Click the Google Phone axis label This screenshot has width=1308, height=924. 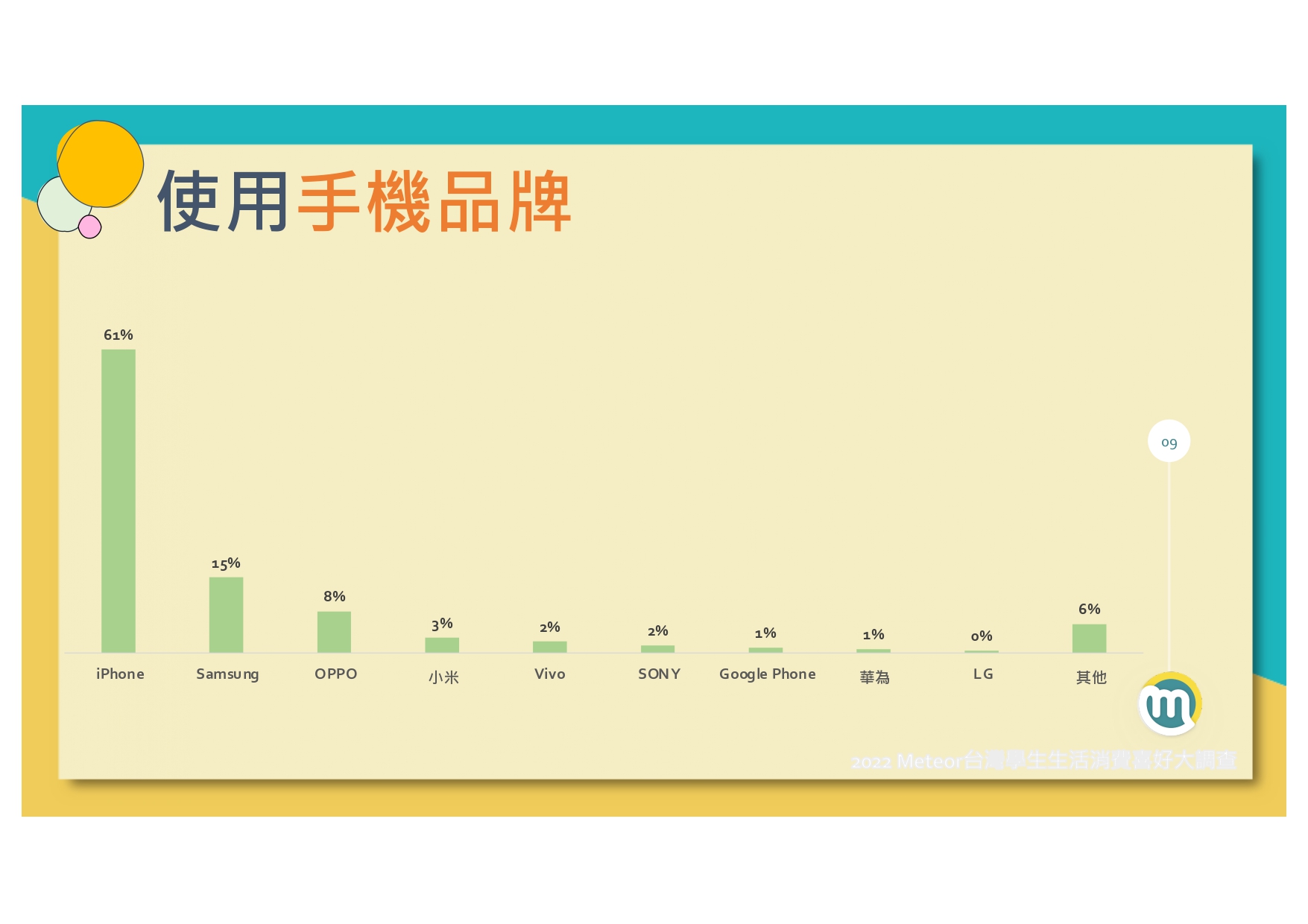click(768, 674)
